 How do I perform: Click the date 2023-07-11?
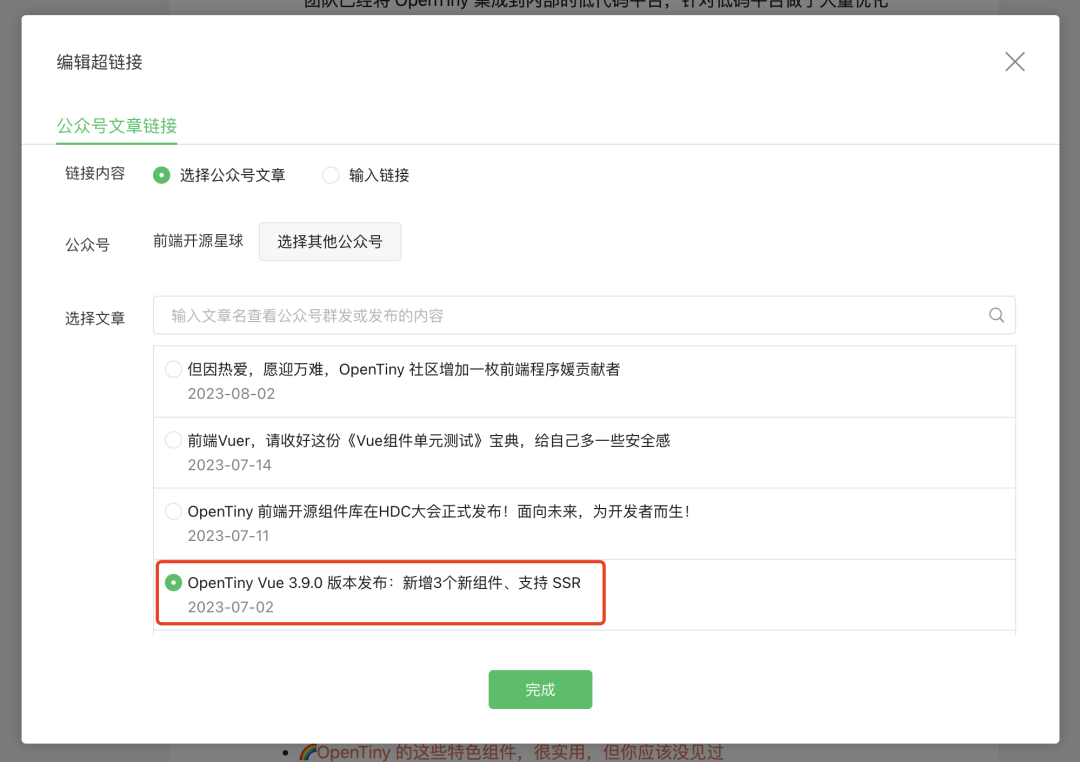tap(228, 535)
